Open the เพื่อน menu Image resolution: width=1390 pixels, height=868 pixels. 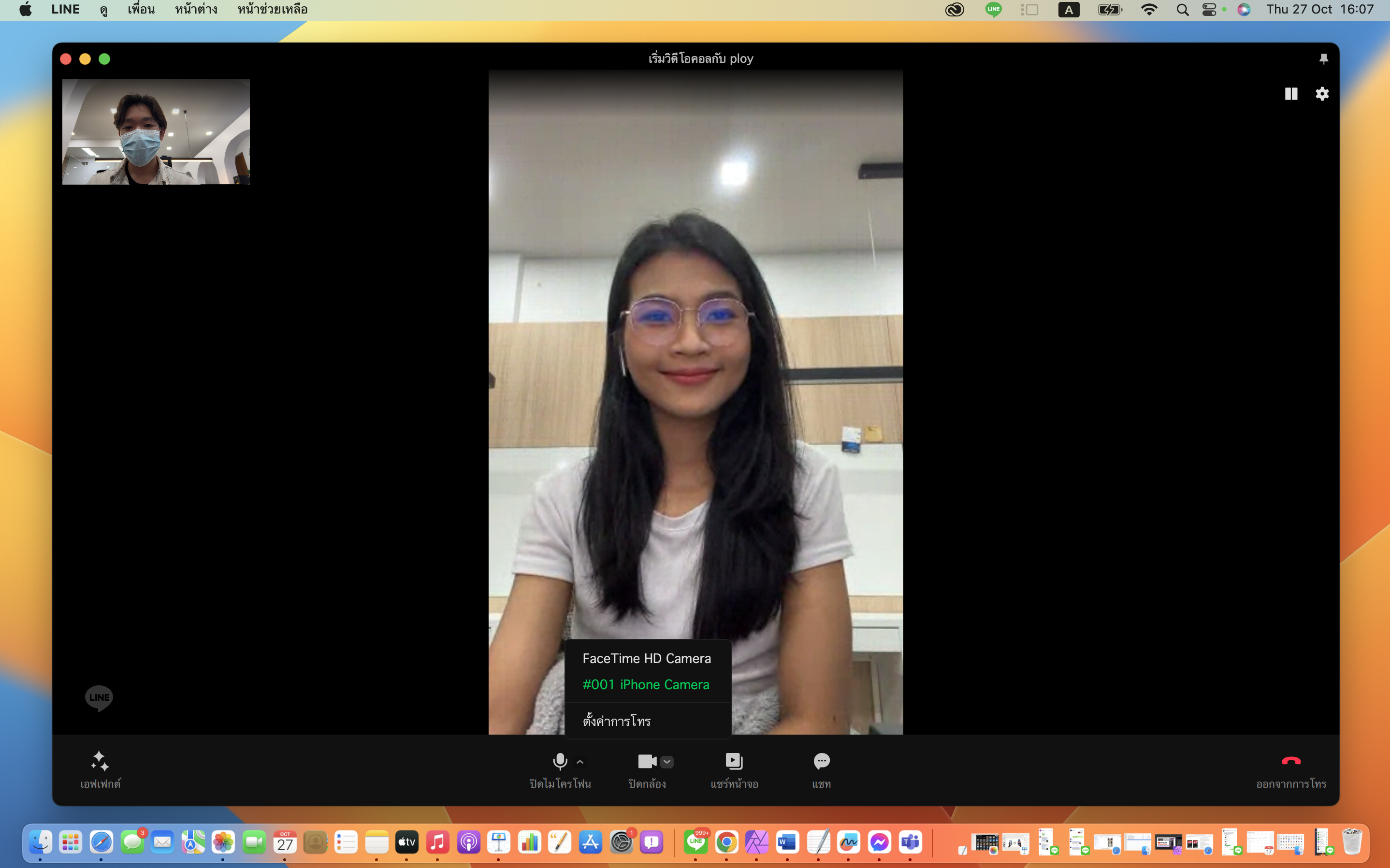(x=141, y=9)
